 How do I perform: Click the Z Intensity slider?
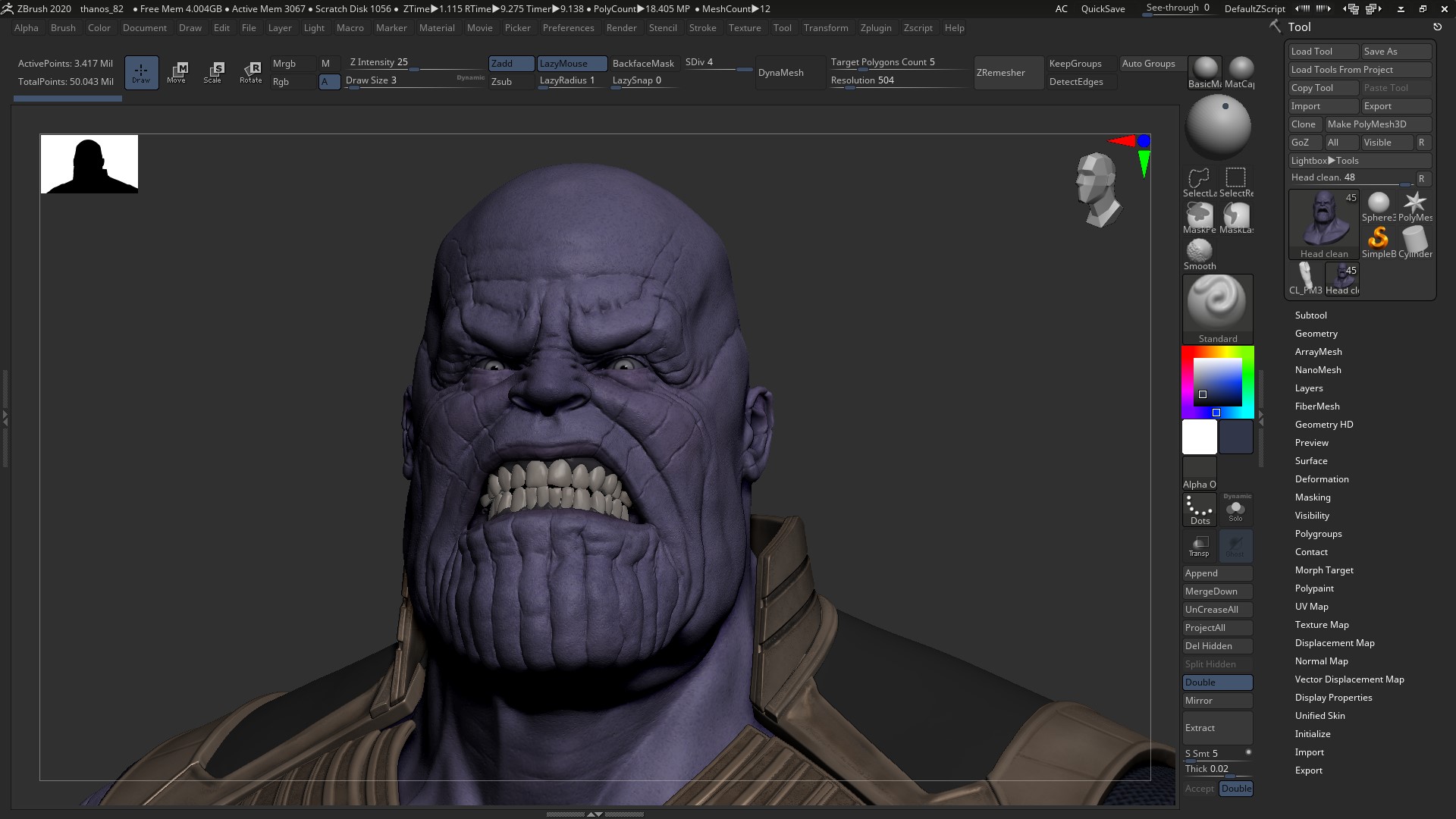pyautogui.click(x=416, y=63)
